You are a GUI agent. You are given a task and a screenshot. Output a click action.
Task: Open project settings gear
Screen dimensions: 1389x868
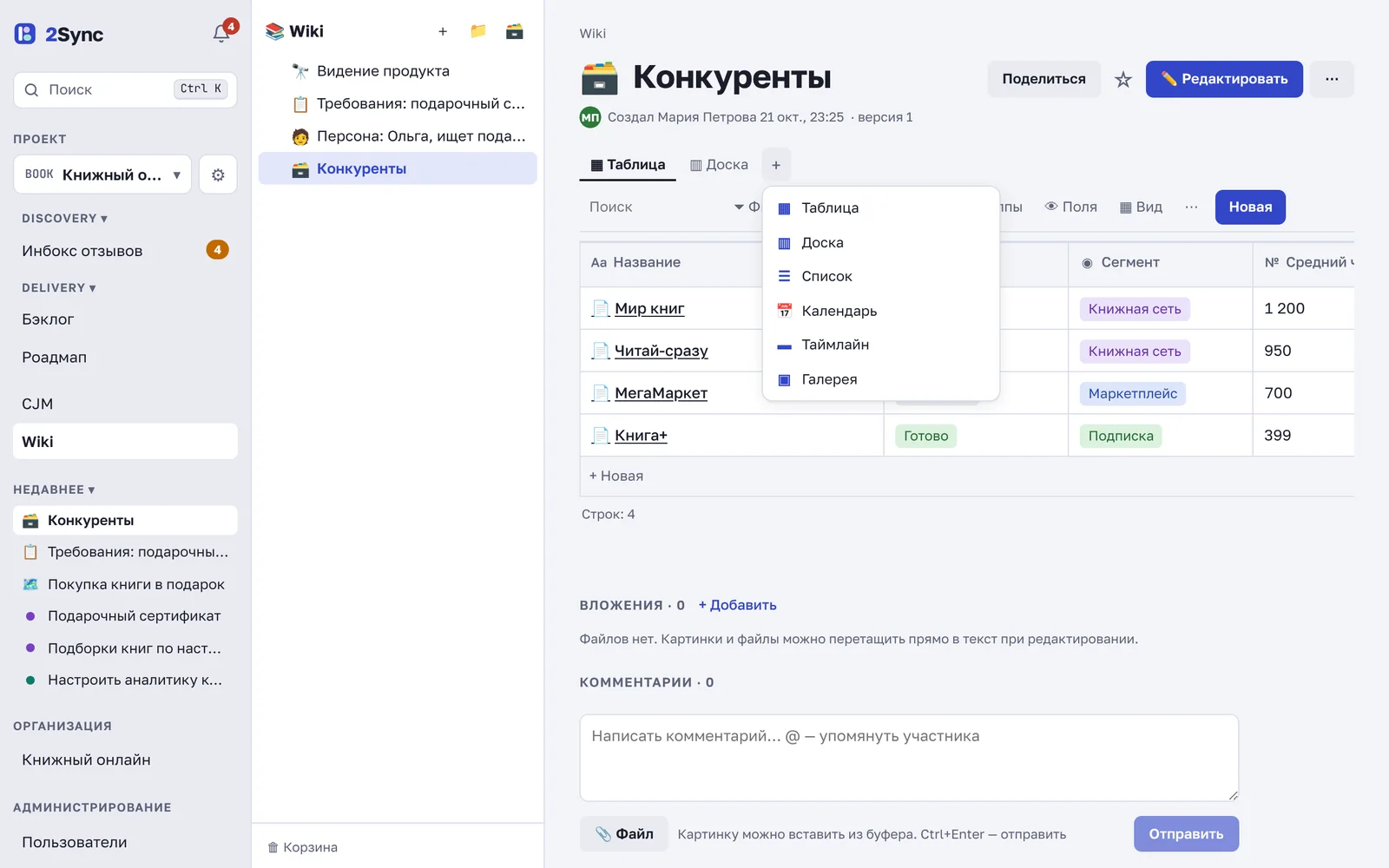pos(218,174)
